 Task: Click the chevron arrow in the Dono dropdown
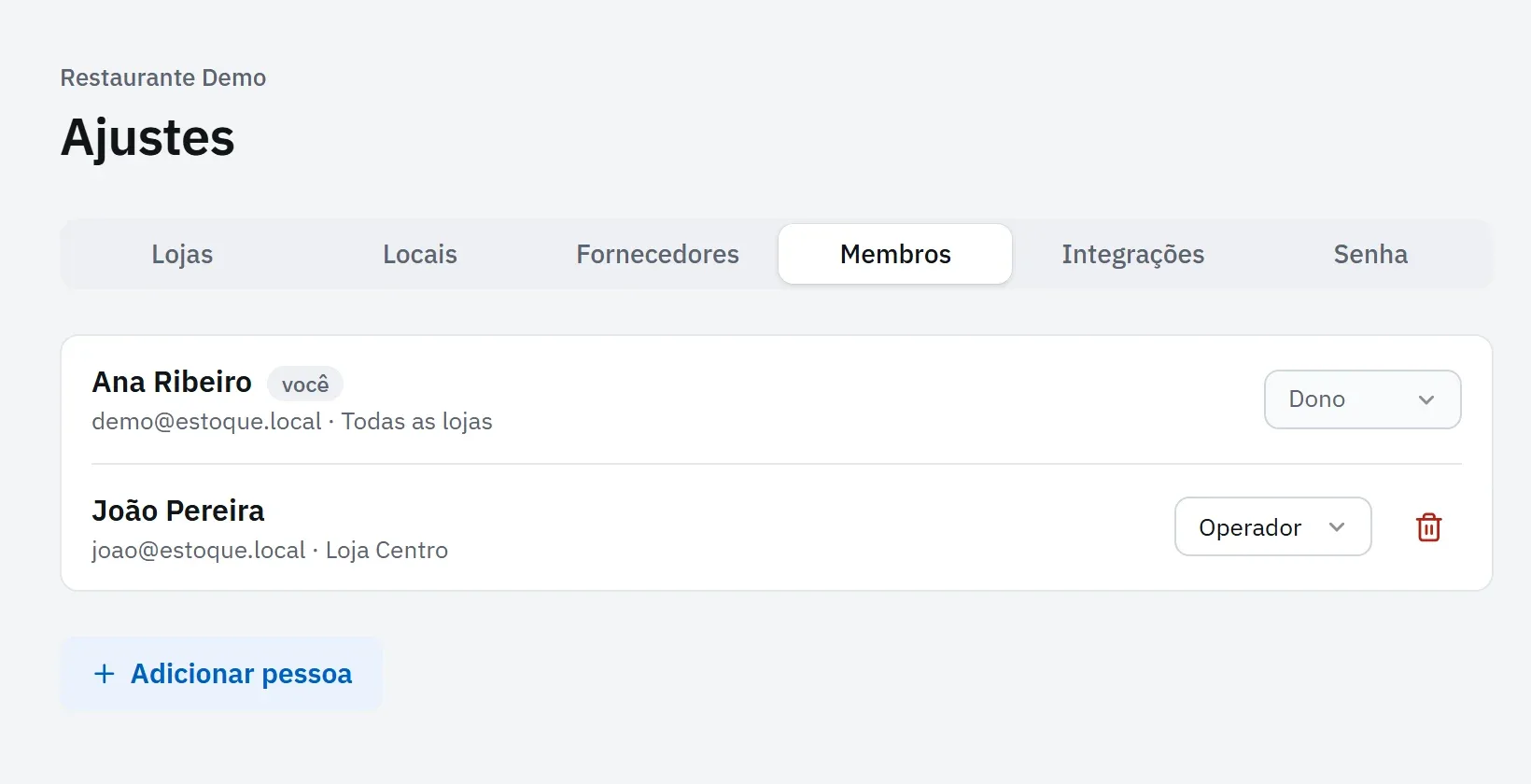point(1426,399)
